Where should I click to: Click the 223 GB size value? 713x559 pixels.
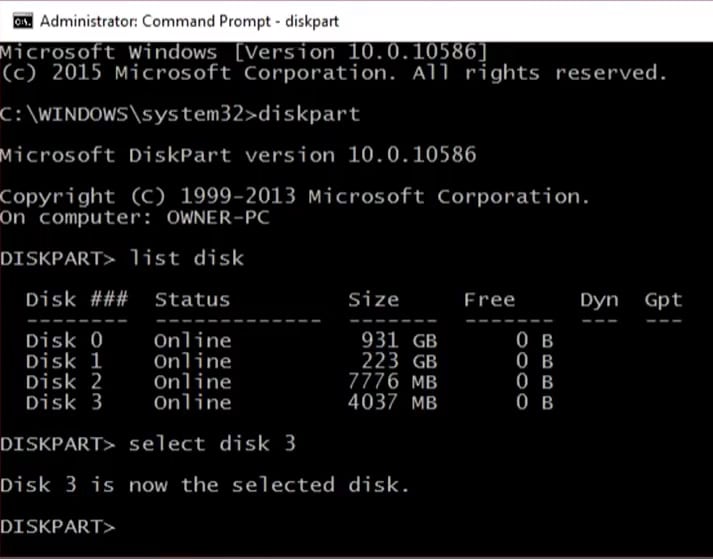tap(399, 360)
